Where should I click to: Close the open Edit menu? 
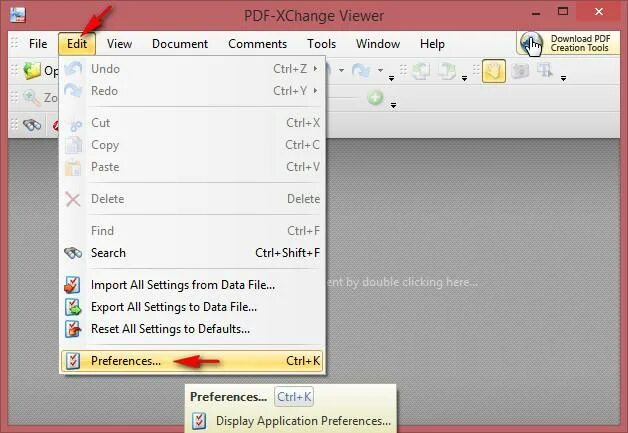(77, 44)
